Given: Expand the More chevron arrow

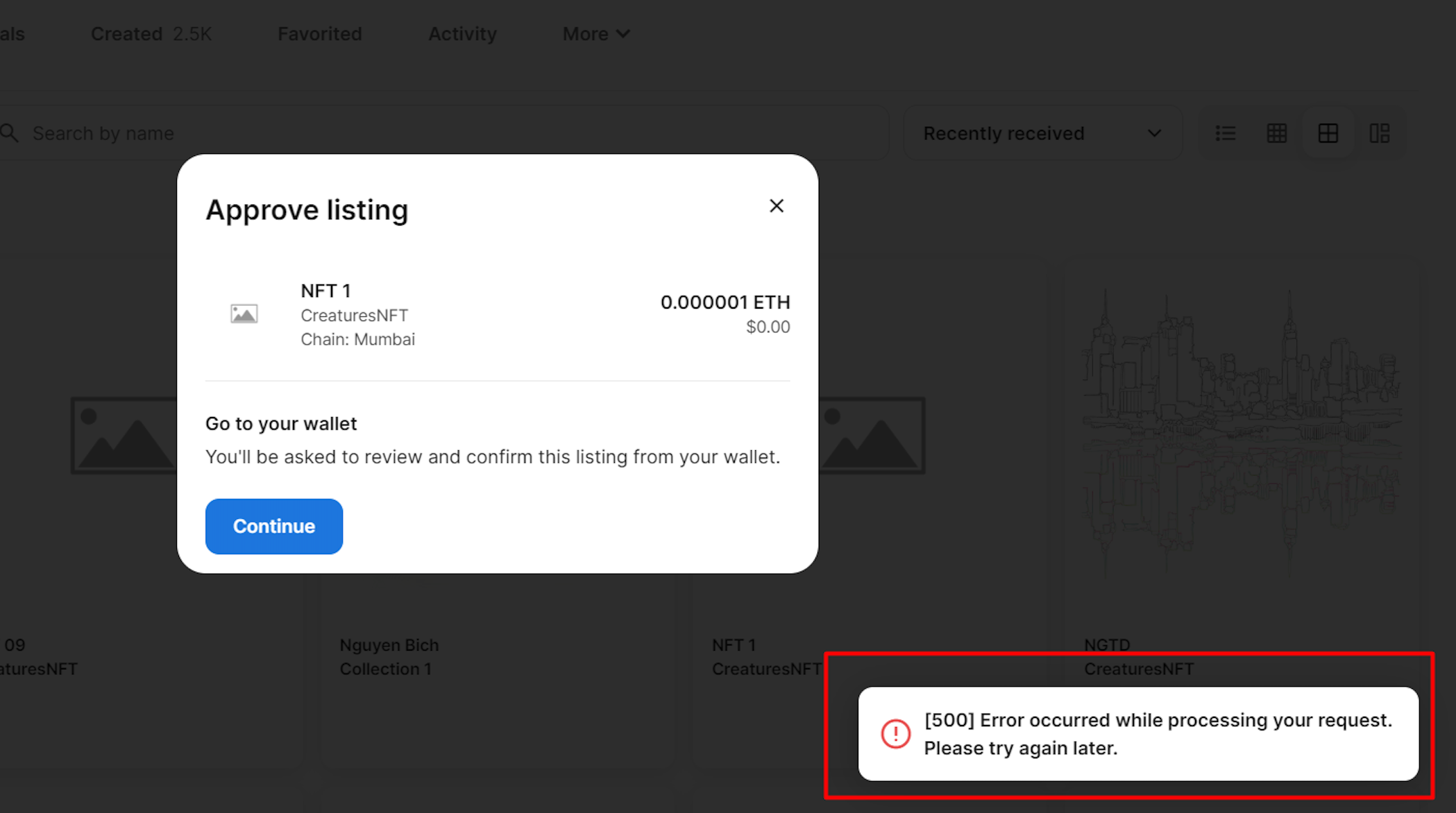Looking at the screenshot, I should [623, 33].
